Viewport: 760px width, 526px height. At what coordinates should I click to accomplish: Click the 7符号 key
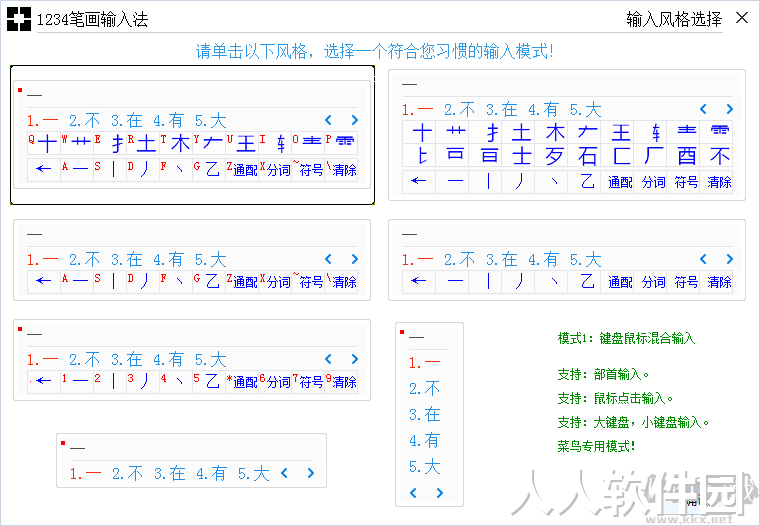pyautogui.click(x=307, y=381)
